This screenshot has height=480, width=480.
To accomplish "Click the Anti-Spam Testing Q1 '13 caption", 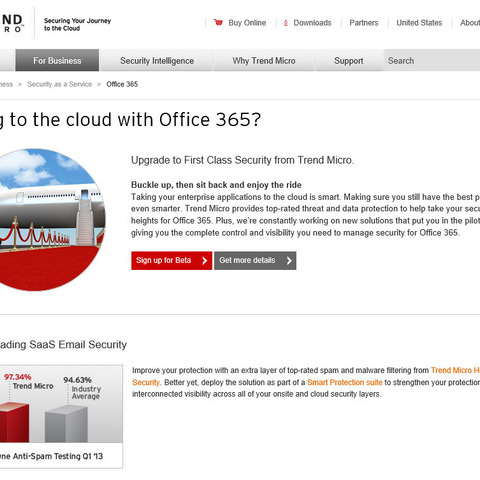I will [x=51, y=456].
